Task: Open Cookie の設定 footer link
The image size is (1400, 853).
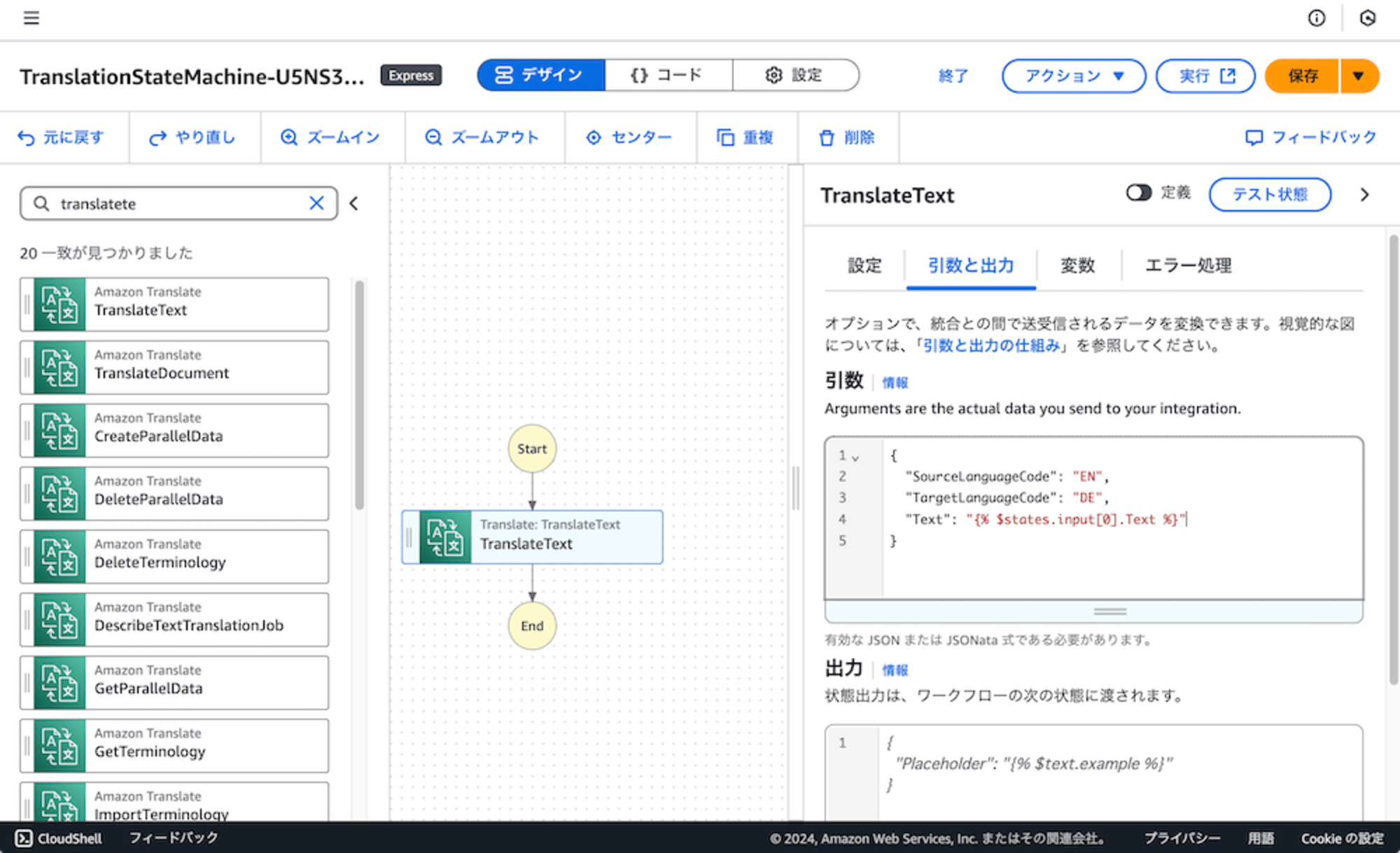Action: [x=1342, y=838]
